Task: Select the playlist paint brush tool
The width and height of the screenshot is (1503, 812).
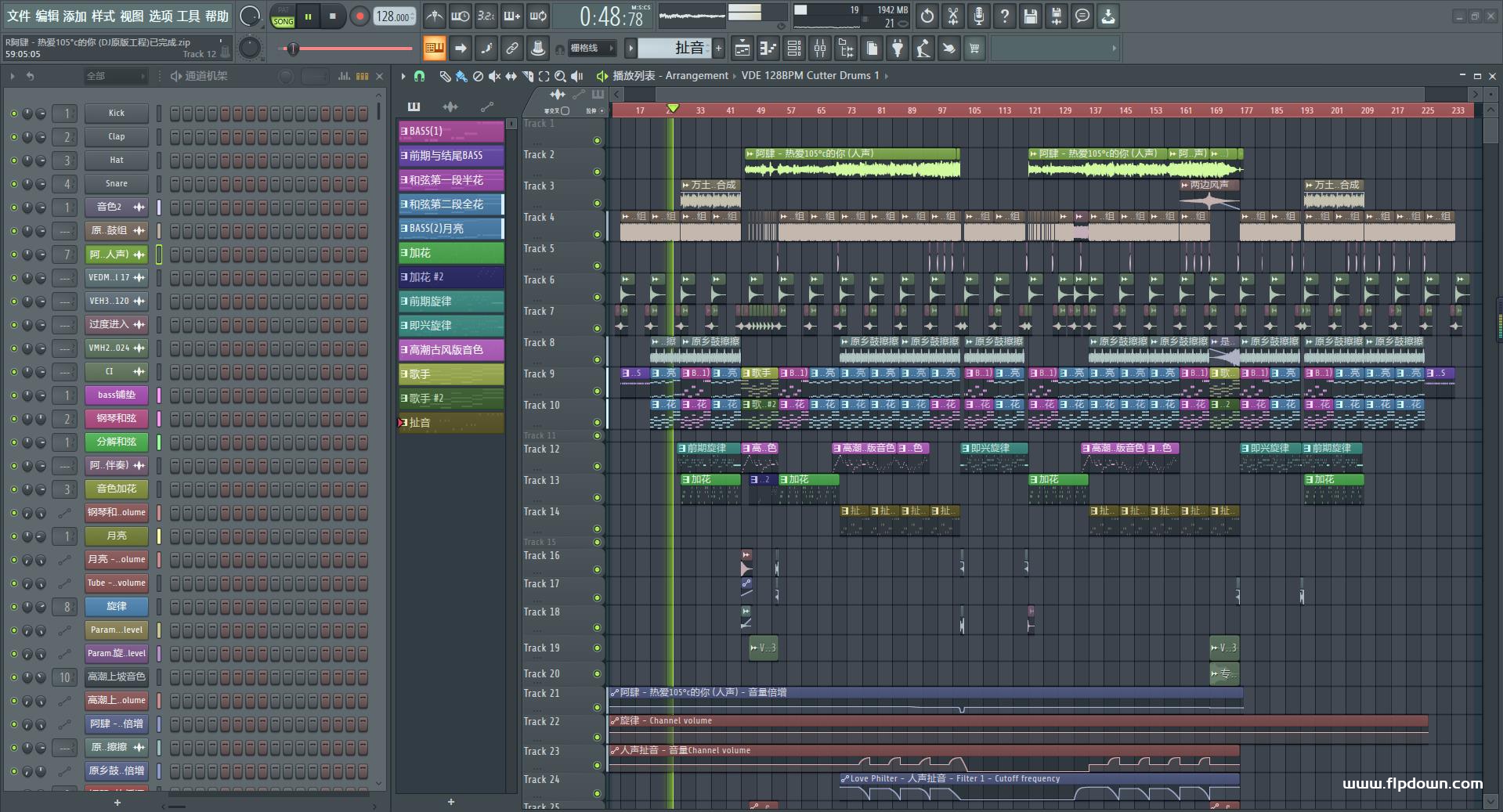Action: pos(461,76)
